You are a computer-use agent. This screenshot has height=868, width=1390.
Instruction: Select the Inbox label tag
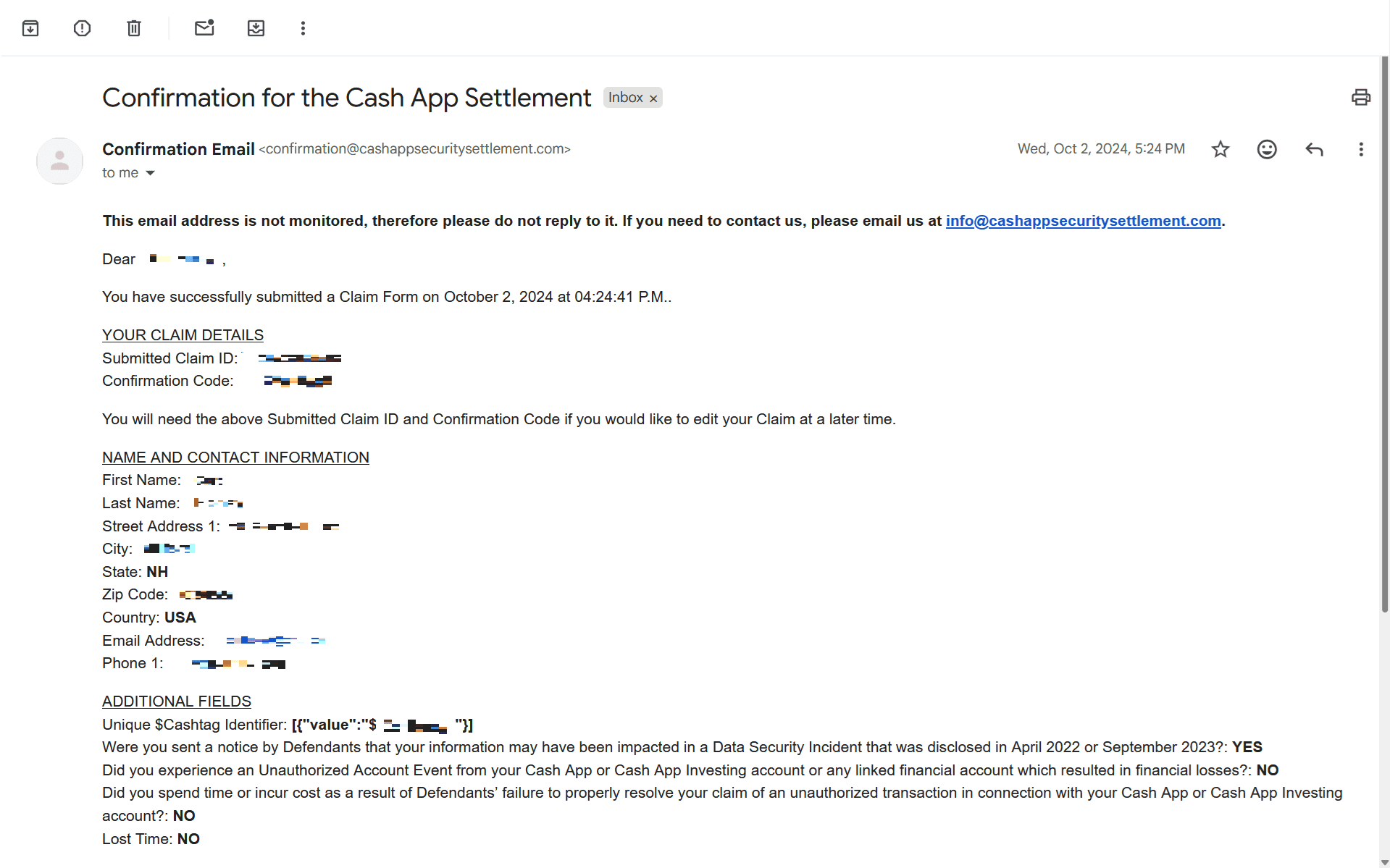coord(625,97)
